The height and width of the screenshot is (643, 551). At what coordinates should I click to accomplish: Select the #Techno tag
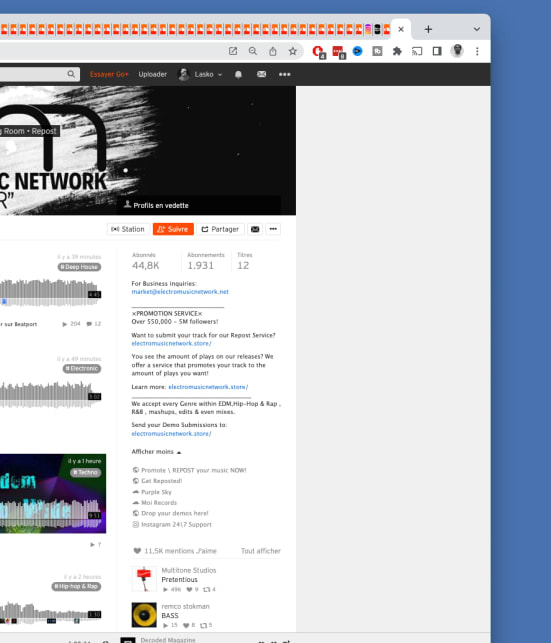(86, 472)
